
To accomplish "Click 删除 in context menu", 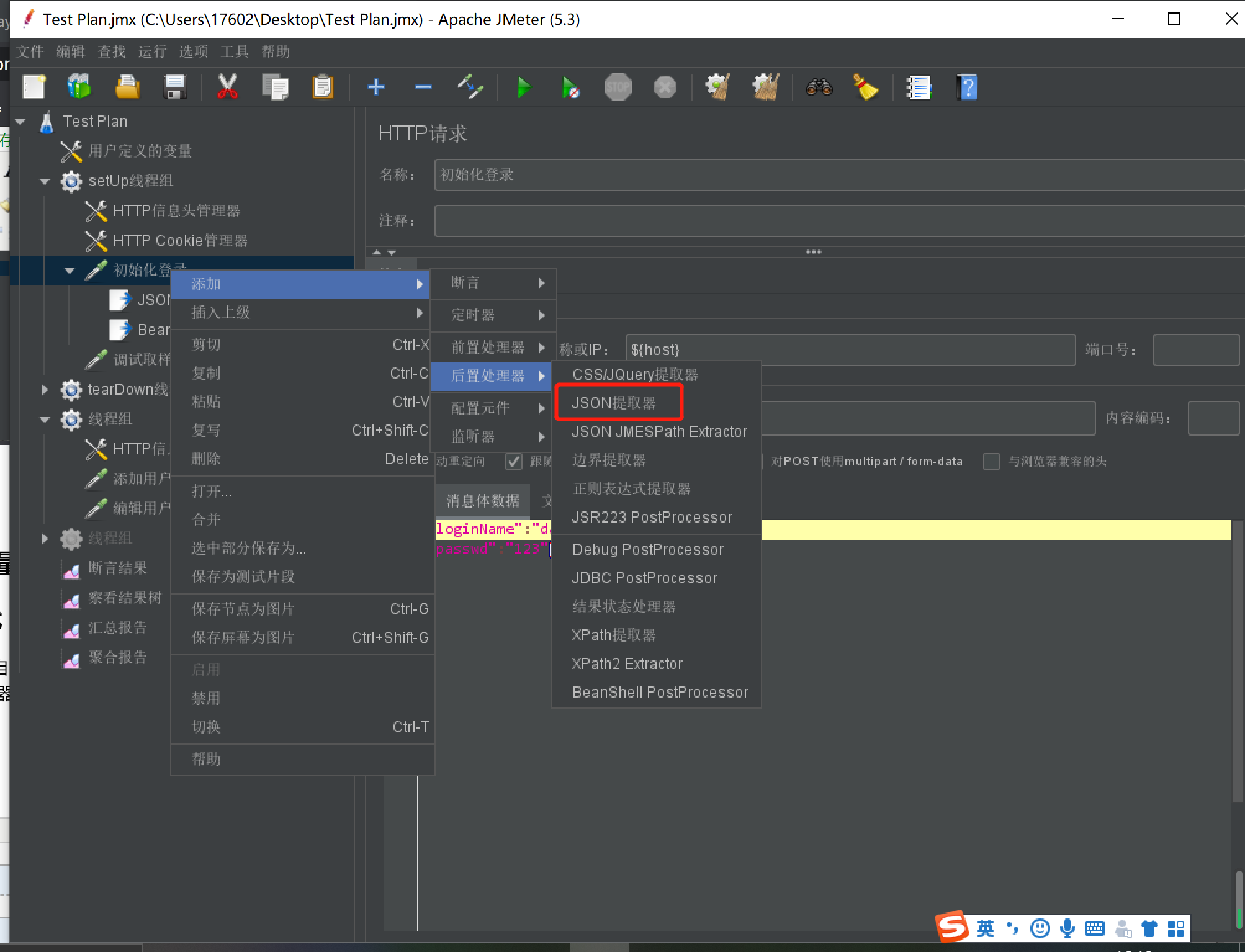I will click(302, 459).
